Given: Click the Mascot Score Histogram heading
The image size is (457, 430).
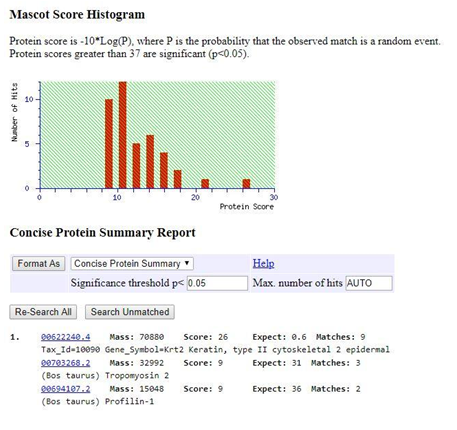Looking at the screenshot, I should [x=77, y=15].
